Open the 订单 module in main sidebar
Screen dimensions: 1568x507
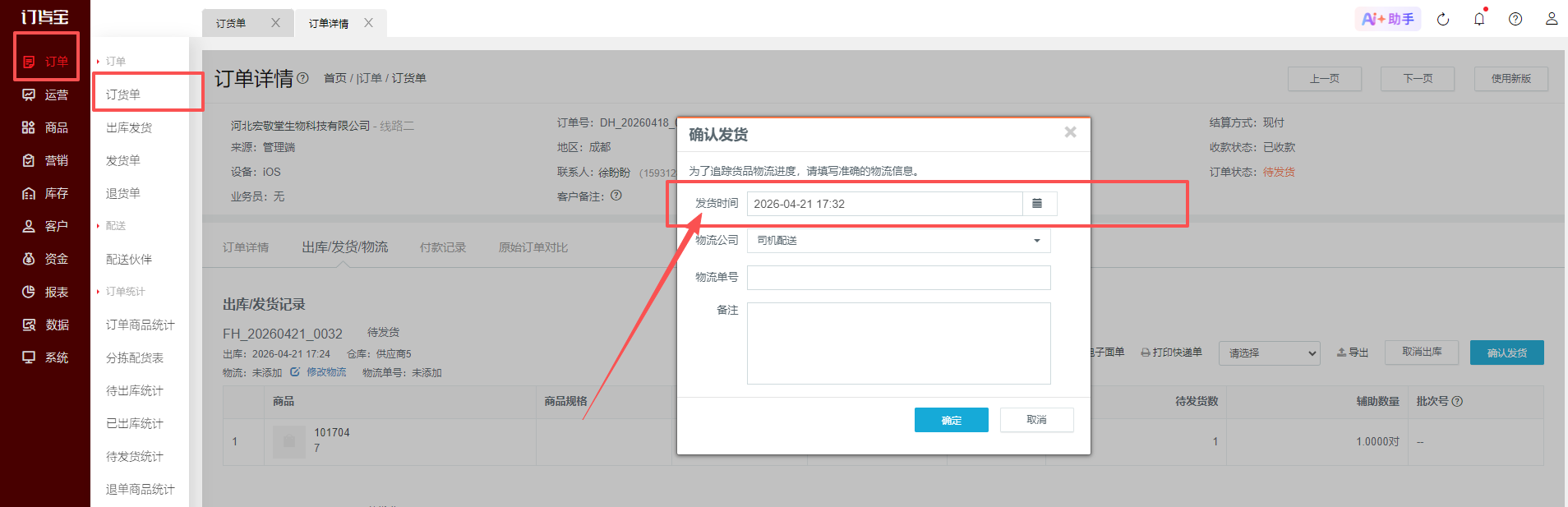click(x=46, y=62)
